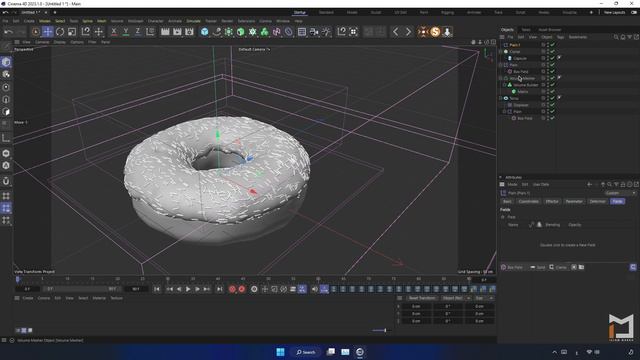Collapse the Volume Builder hierarchy
This screenshot has width=640, height=360.
pyautogui.click(x=505, y=85)
